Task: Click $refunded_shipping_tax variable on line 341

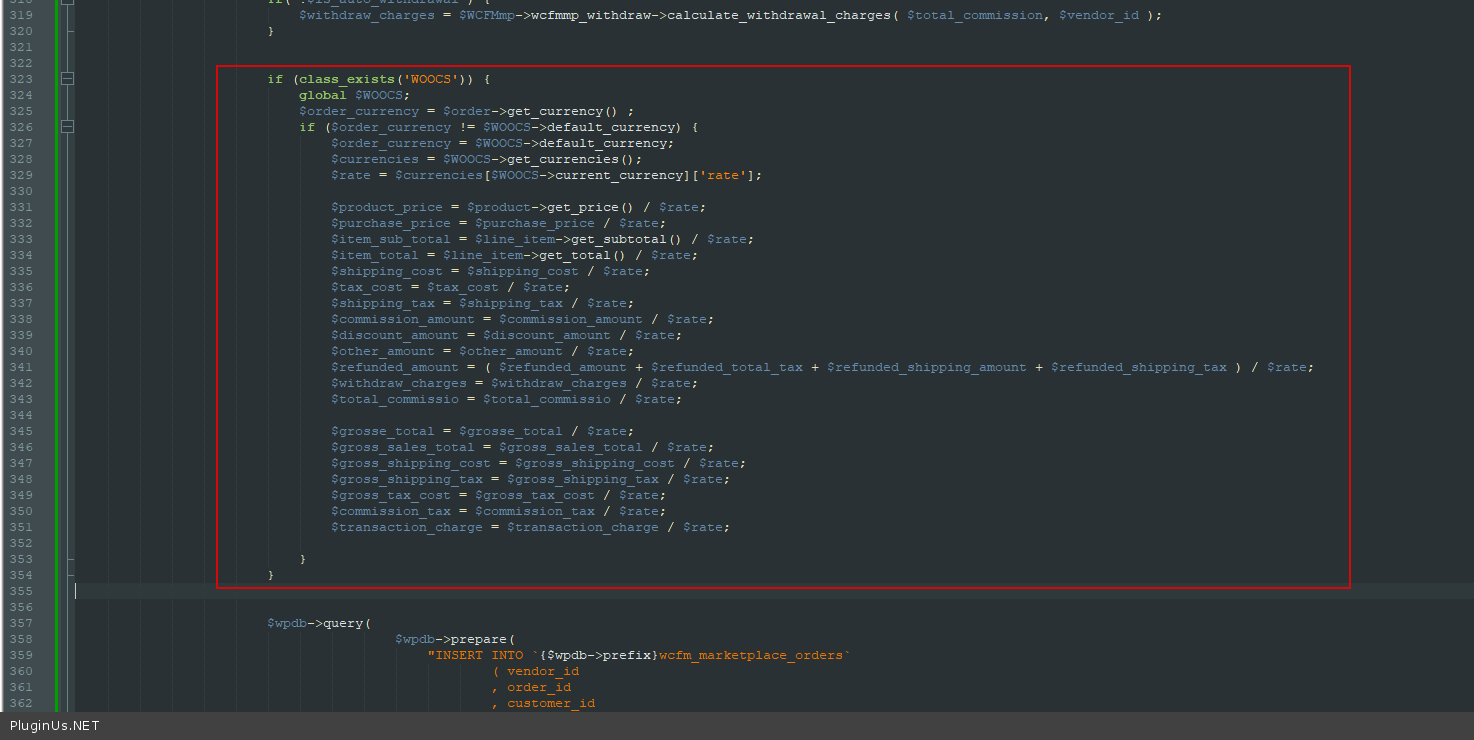Action: (1138, 367)
